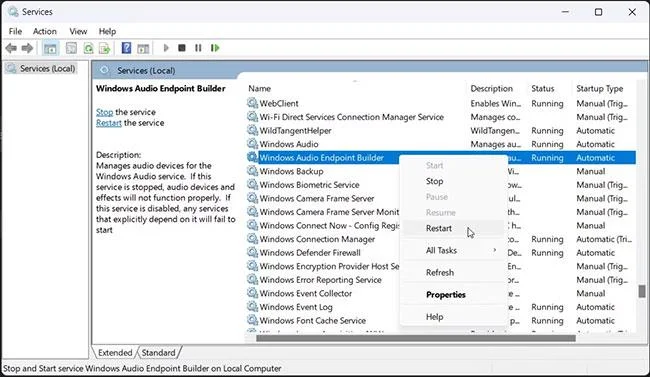Open the Help menu in menu bar

[x=107, y=31]
